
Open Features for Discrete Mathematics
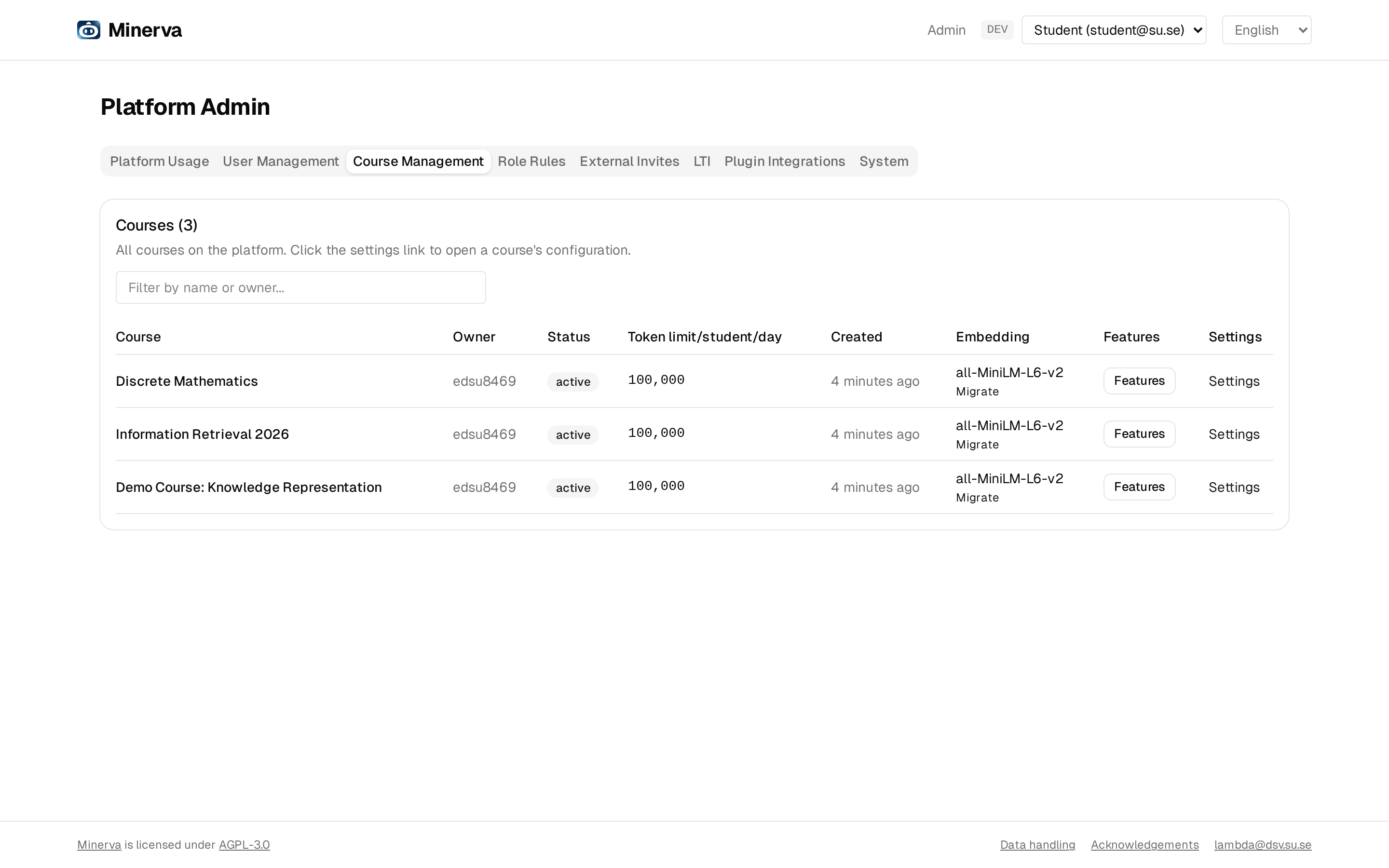pos(1139,381)
